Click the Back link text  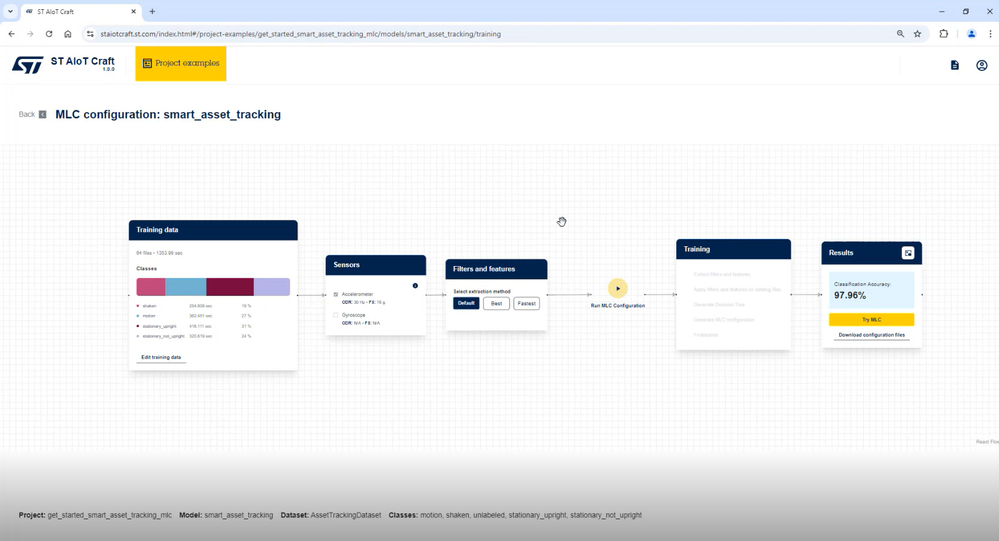(27, 115)
